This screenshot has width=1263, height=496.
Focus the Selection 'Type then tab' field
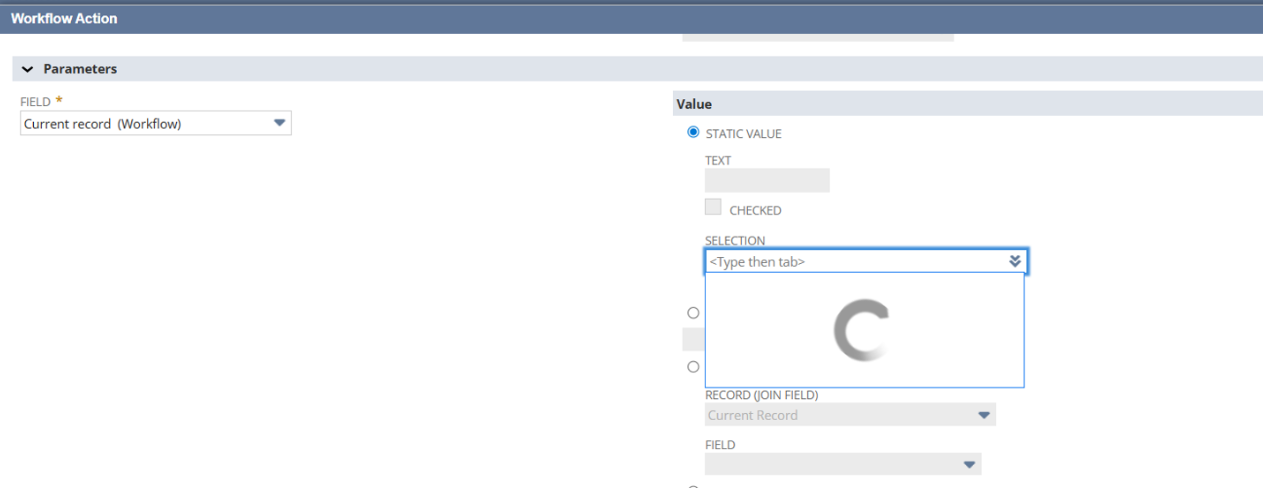pos(850,262)
